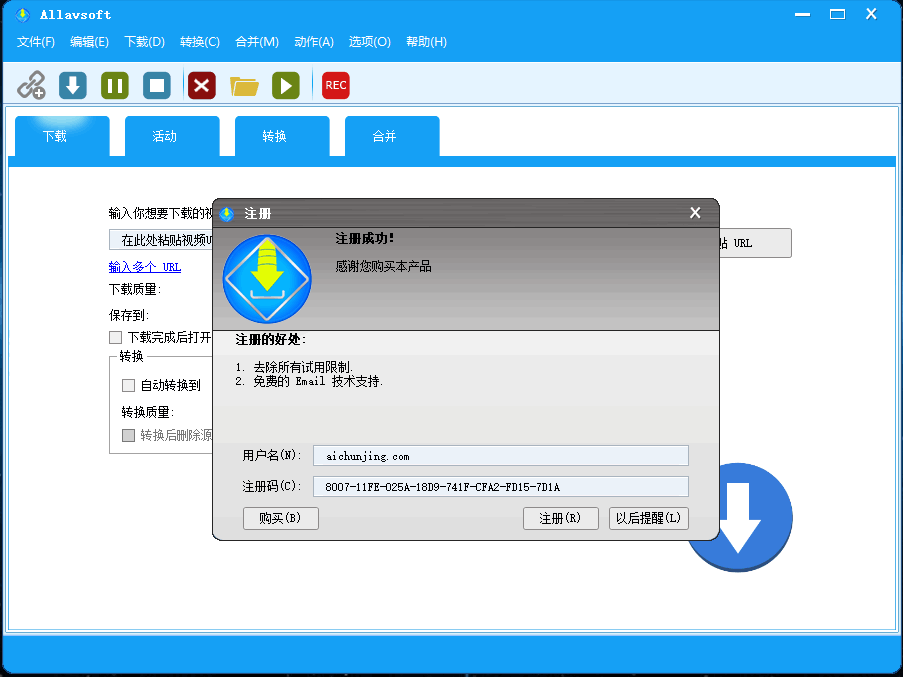903x677 pixels.
Task: Click the 输入多个 URL link
Action: pos(145,267)
